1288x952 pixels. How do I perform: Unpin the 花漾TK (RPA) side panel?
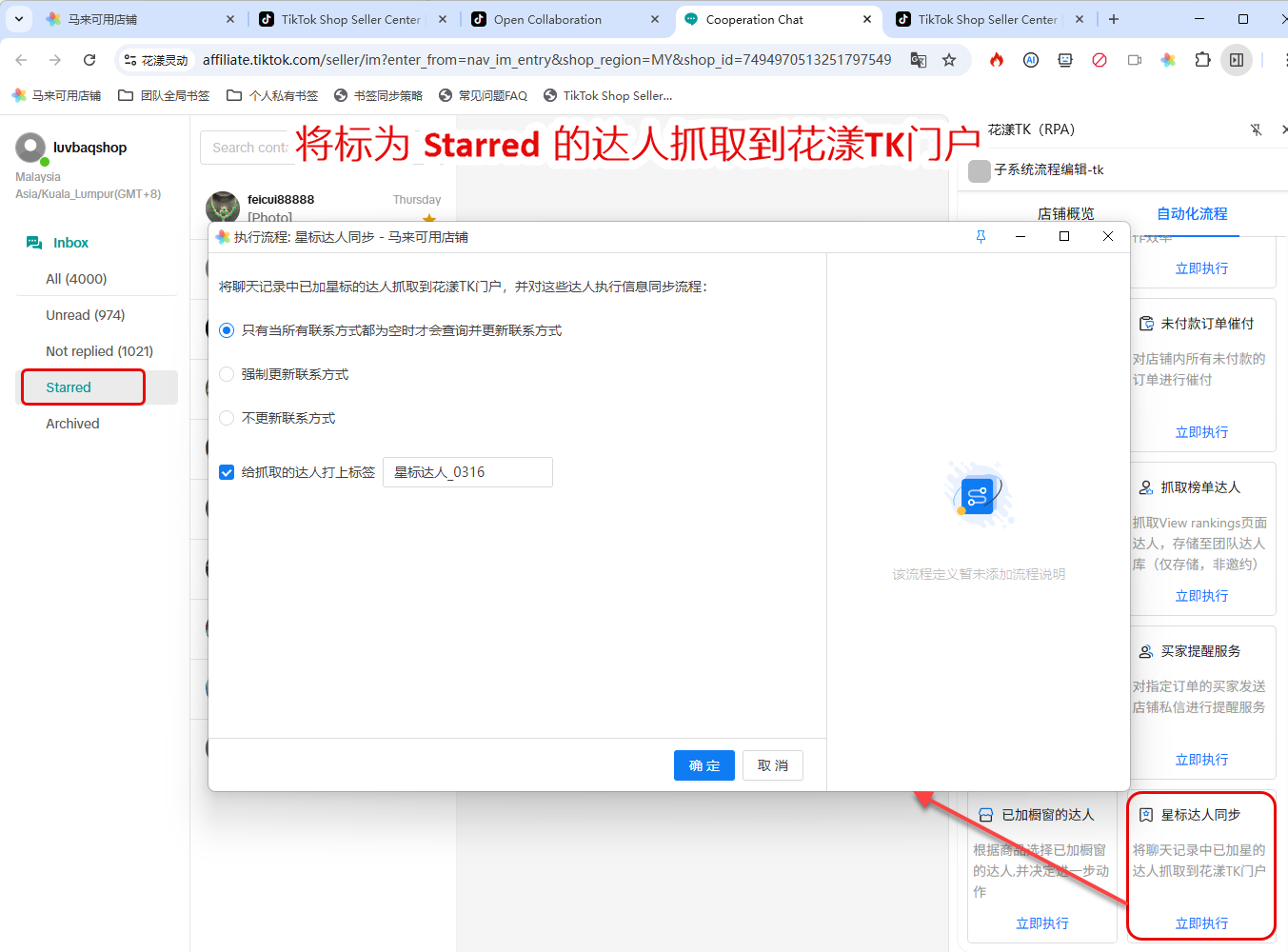[x=1256, y=129]
